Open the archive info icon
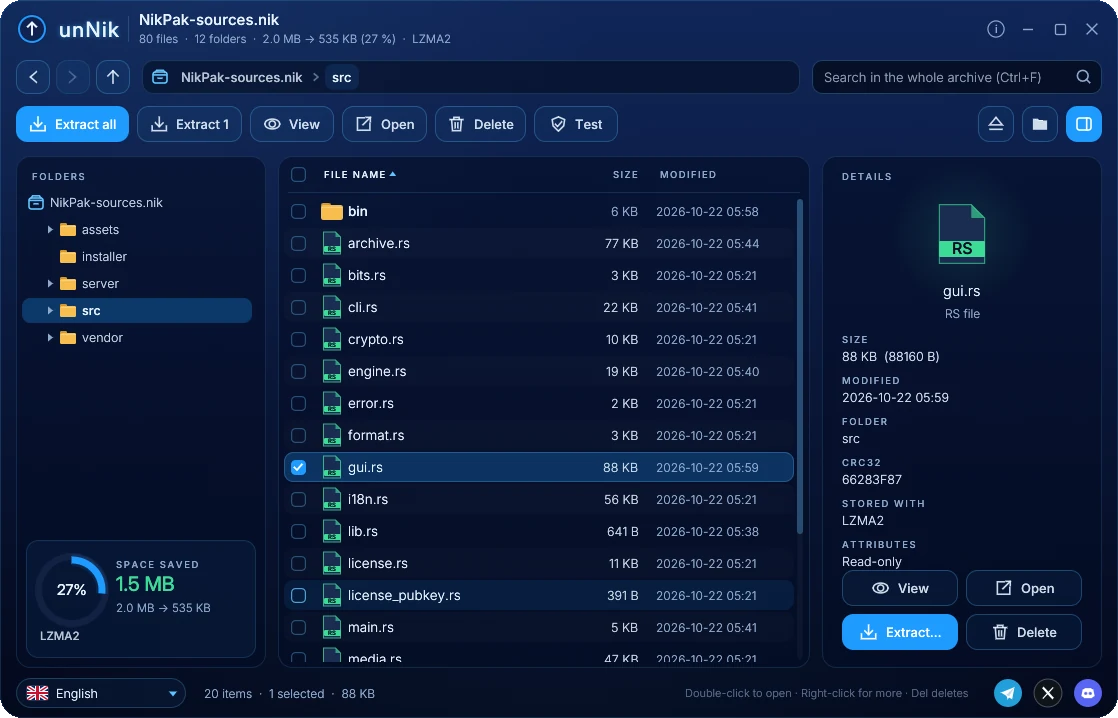1118x718 pixels. pos(995,29)
